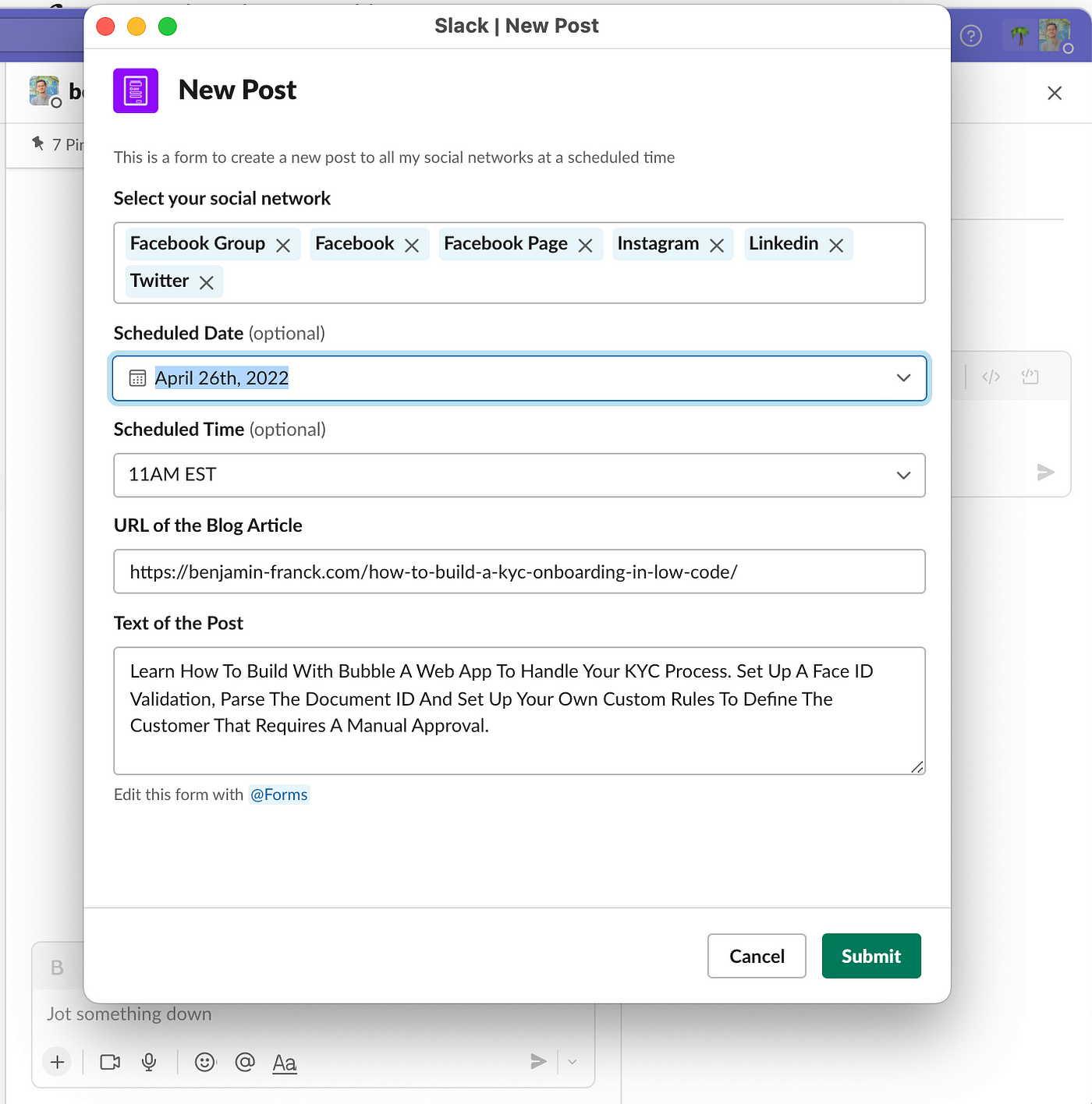1092x1104 pixels.
Task: Expand the Scheduled Time dropdown
Action: click(903, 476)
